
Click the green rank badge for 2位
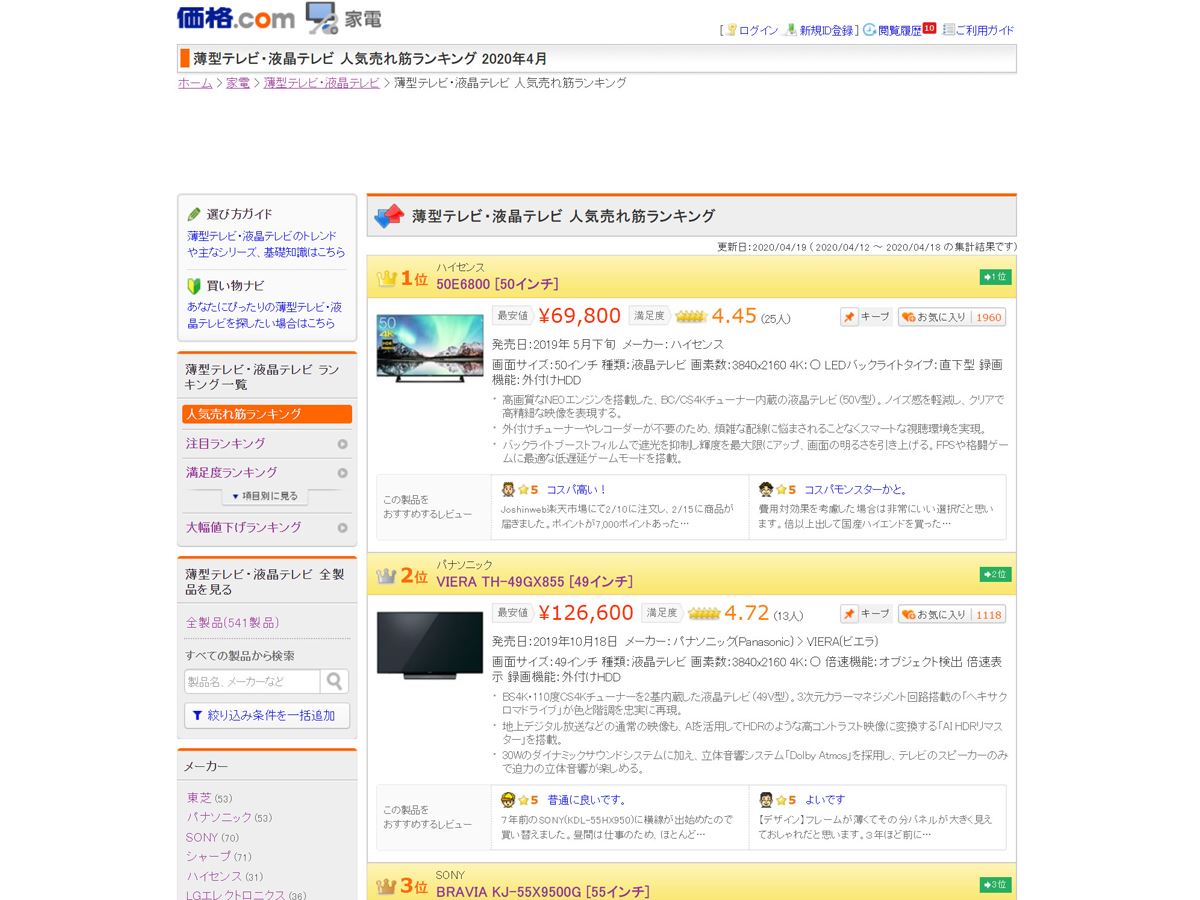tap(995, 574)
